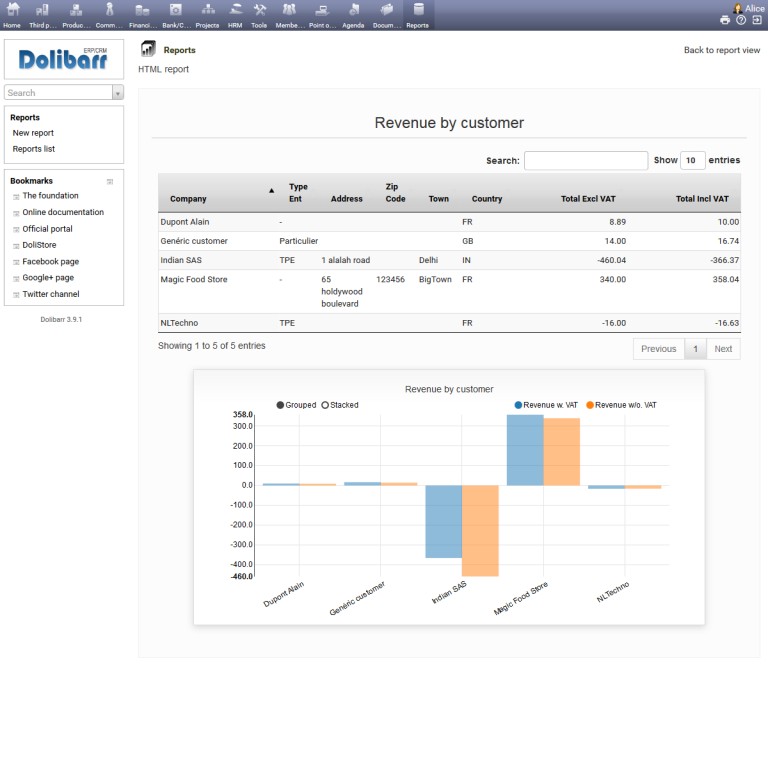Open Facebook page bookmark

point(51,262)
